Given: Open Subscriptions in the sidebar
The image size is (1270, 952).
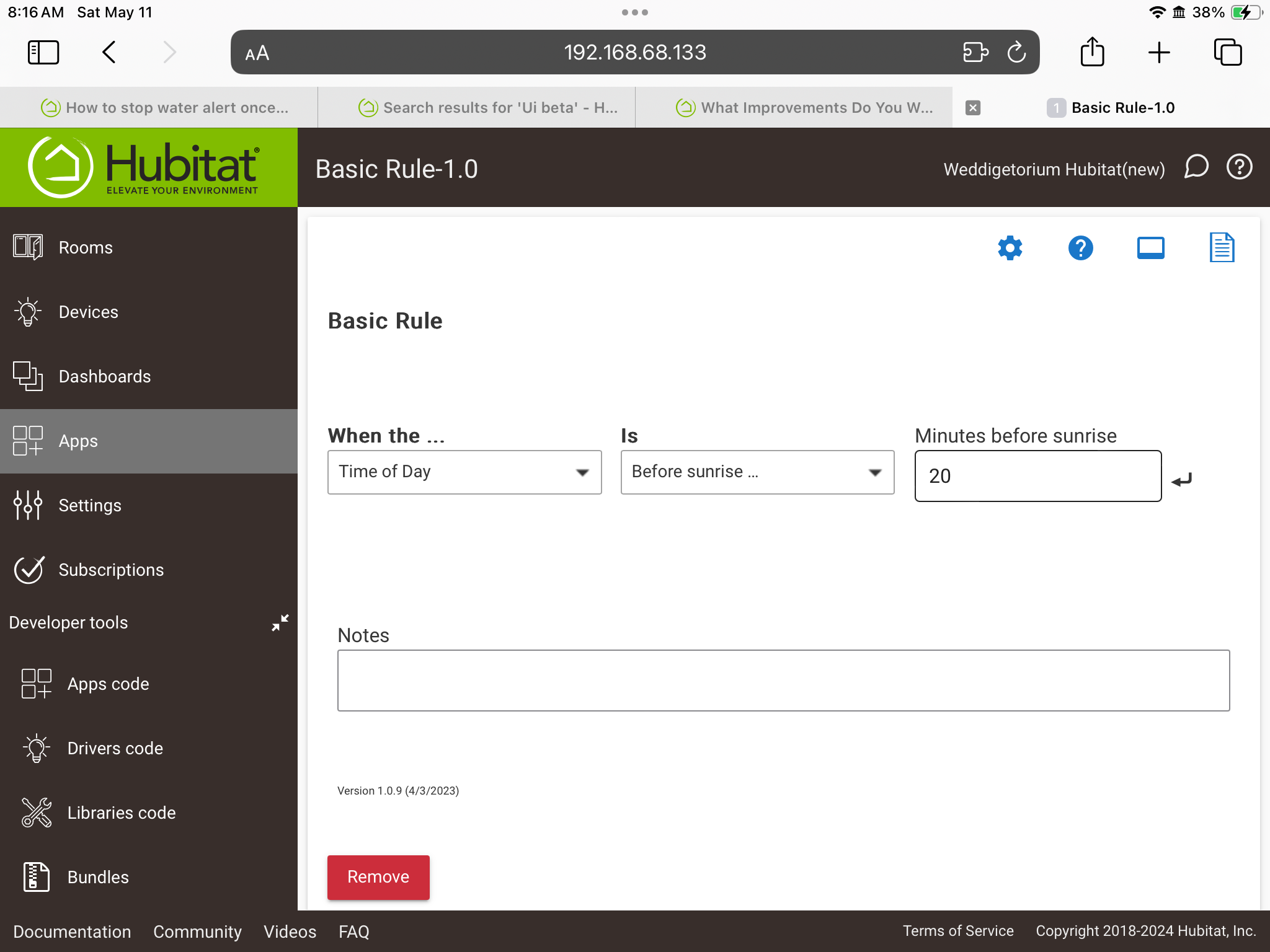Looking at the screenshot, I should 149,570.
